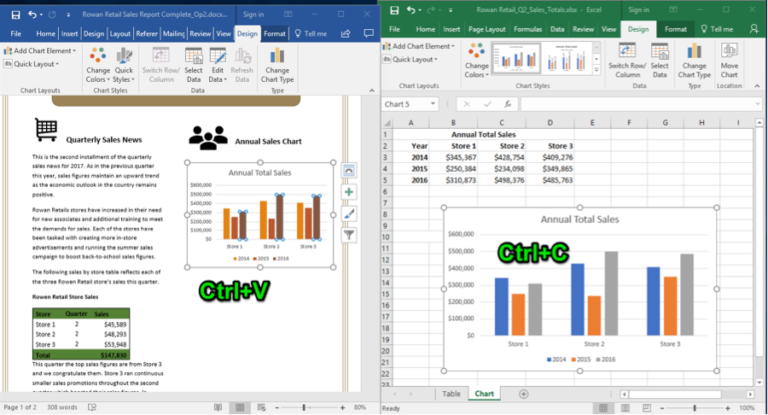Screen dimensions: 768x415
Task: Collapse the Word ribbon with chevron
Action: pyautogui.click(x=372, y=91)
